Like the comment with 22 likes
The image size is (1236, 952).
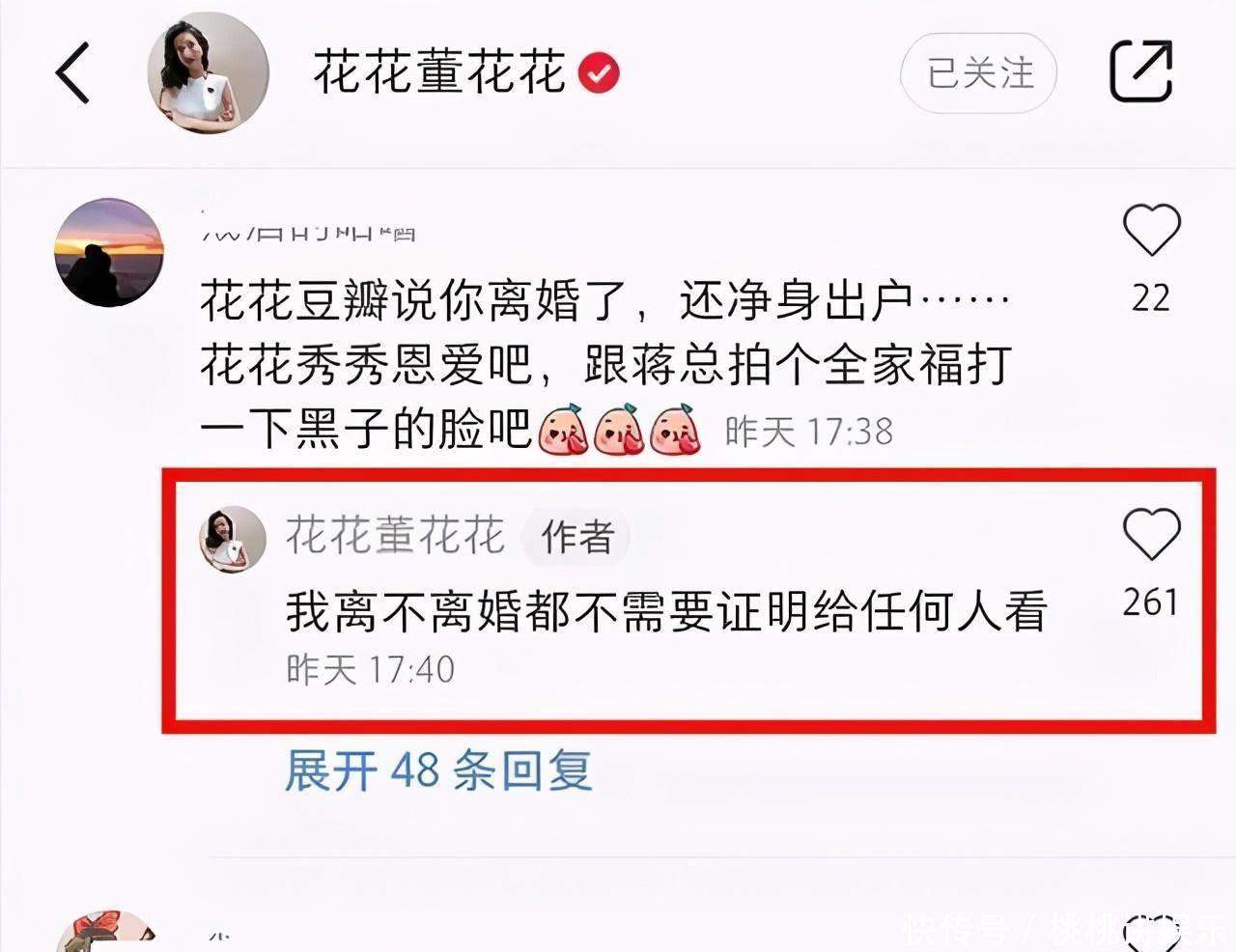[1151, 231]
